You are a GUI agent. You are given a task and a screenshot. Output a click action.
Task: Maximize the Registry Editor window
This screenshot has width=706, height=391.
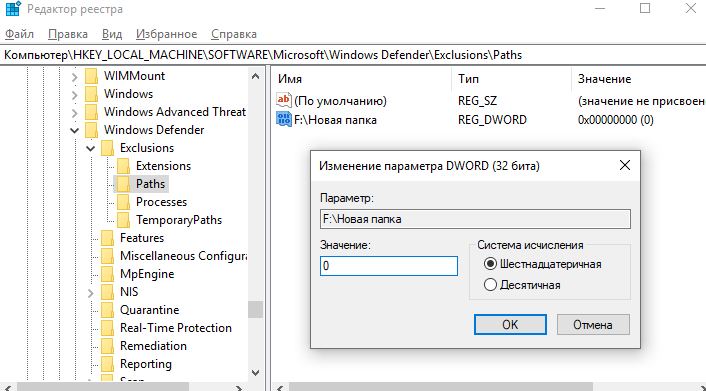pos(645,8)
